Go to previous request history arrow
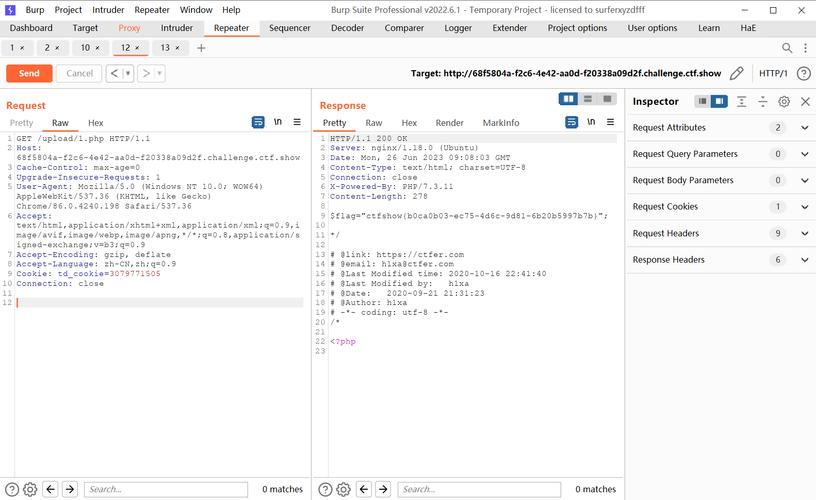This screenshot has width=816, height=500. pyautogui.click(x=114, y=73)
